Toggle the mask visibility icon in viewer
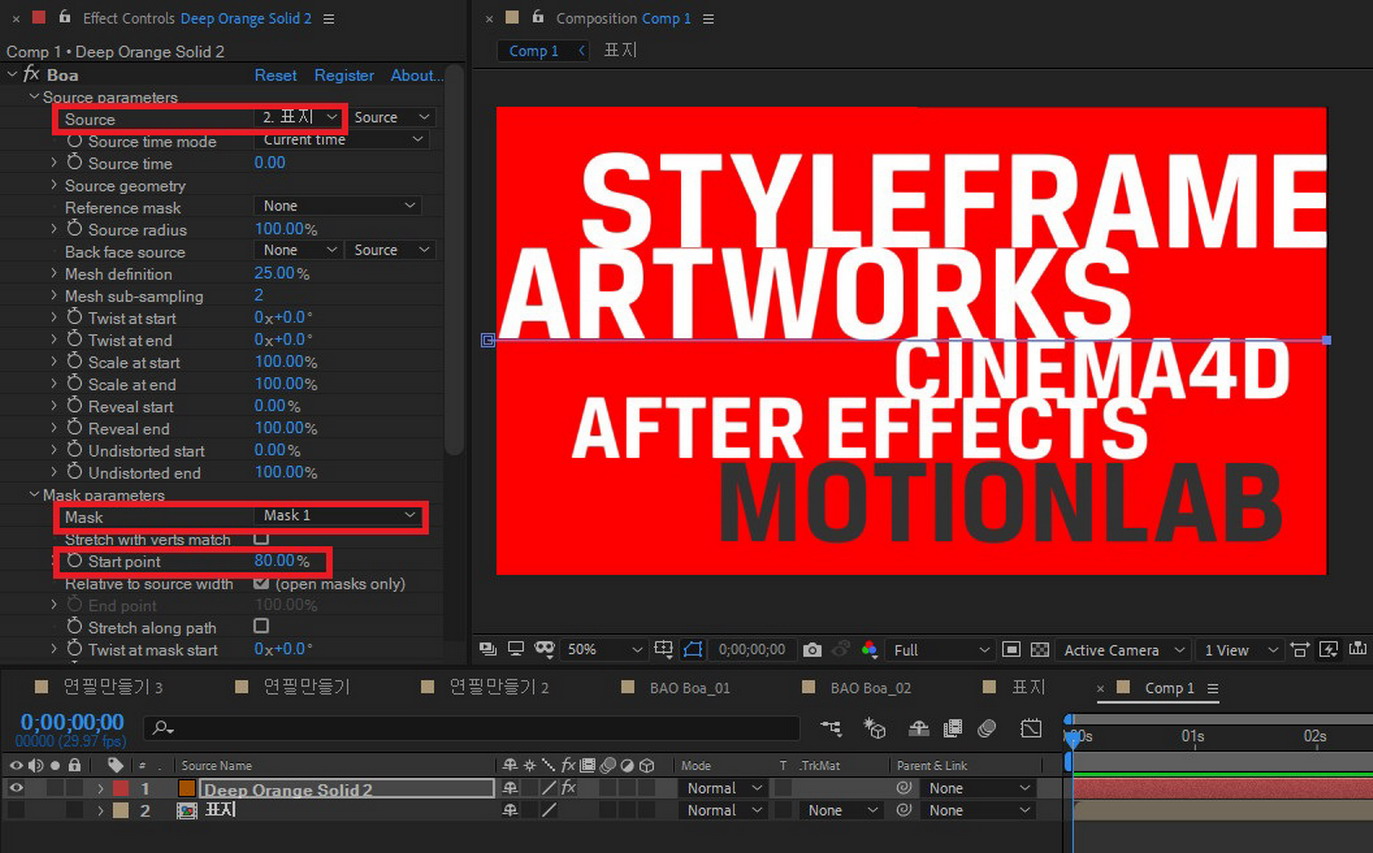This screenshot has width=1373, height=853. [x=692, y=649]
